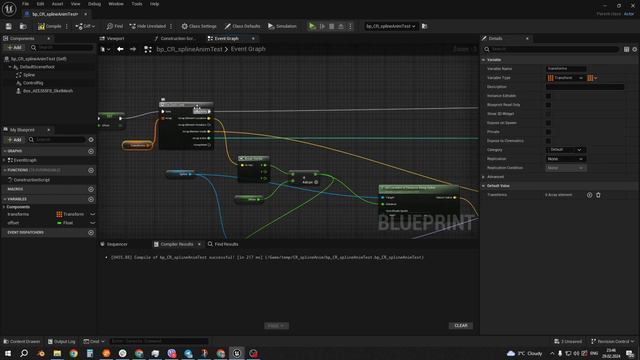Open the Diff dropdown

pos(85,26)
